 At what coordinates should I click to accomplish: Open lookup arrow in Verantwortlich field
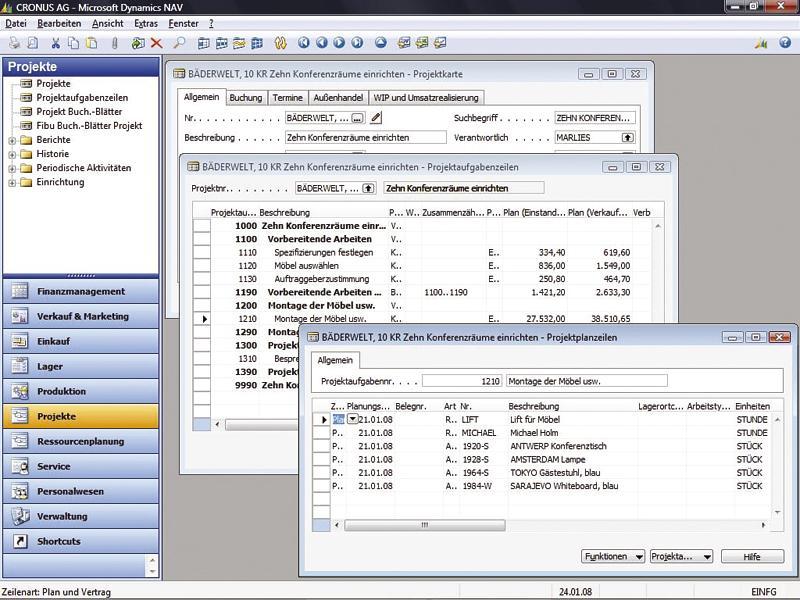point(628,138)
